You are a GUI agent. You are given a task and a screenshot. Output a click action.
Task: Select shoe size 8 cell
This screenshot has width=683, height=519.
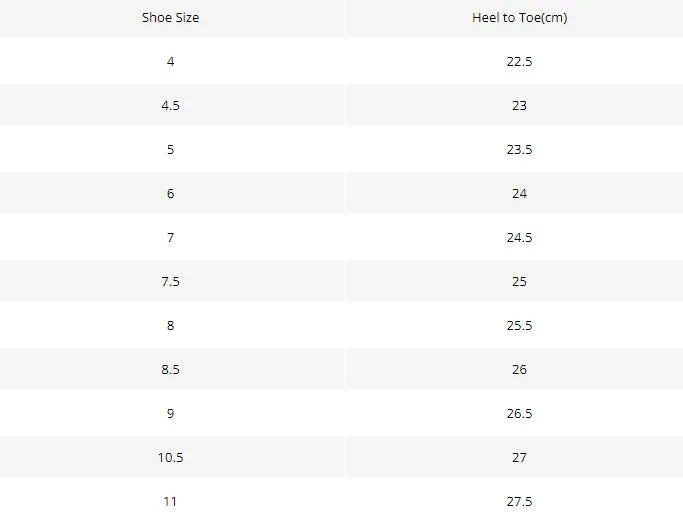170,326
